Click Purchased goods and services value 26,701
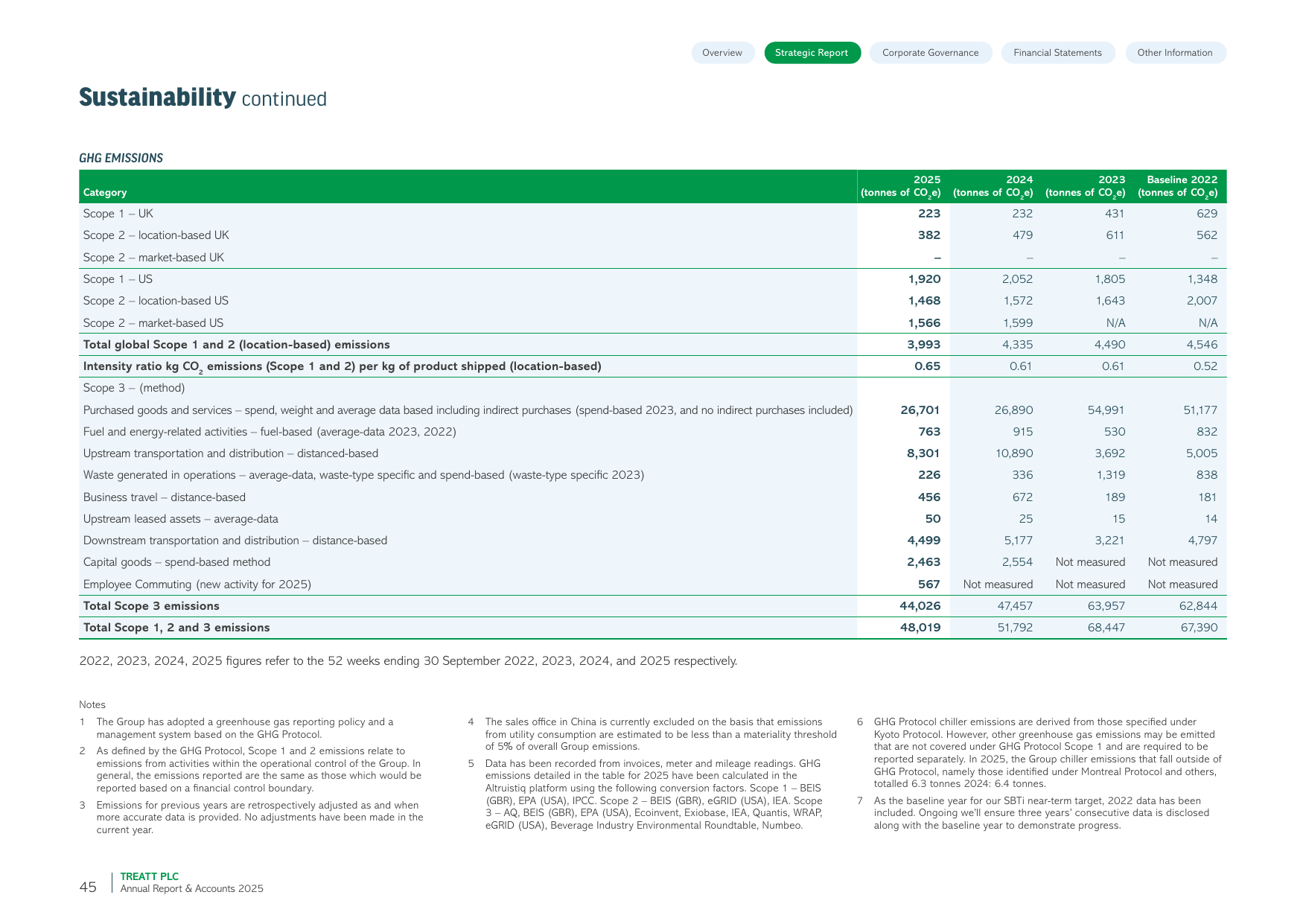1306x924 pixels. click(920, 410)
